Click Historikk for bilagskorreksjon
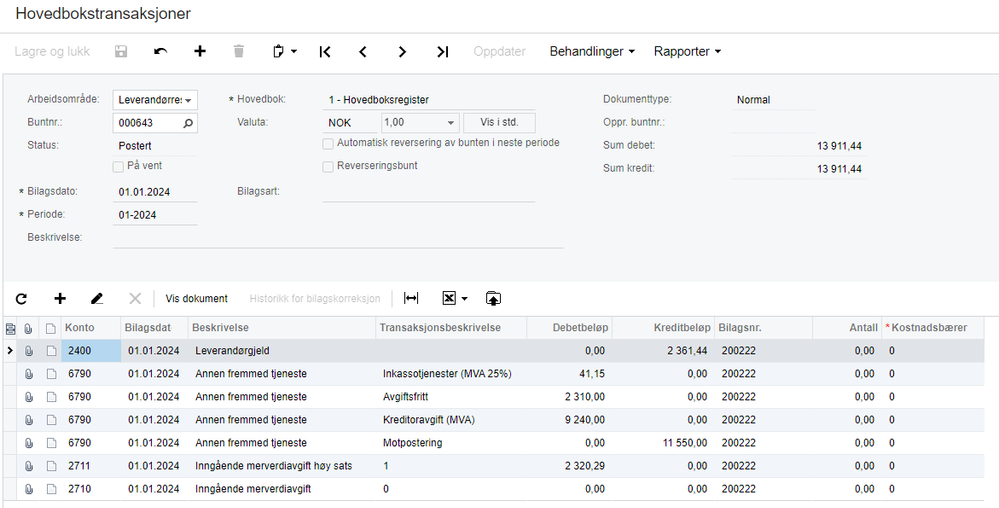 [315, 298]
